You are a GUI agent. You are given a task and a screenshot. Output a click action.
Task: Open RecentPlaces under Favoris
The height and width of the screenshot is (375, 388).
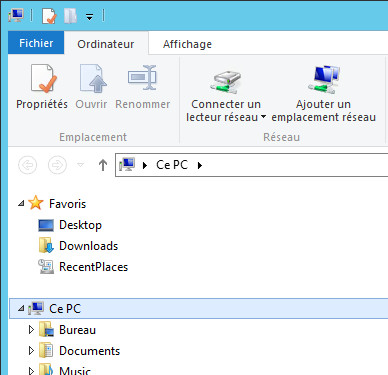[x=93, y=267]
